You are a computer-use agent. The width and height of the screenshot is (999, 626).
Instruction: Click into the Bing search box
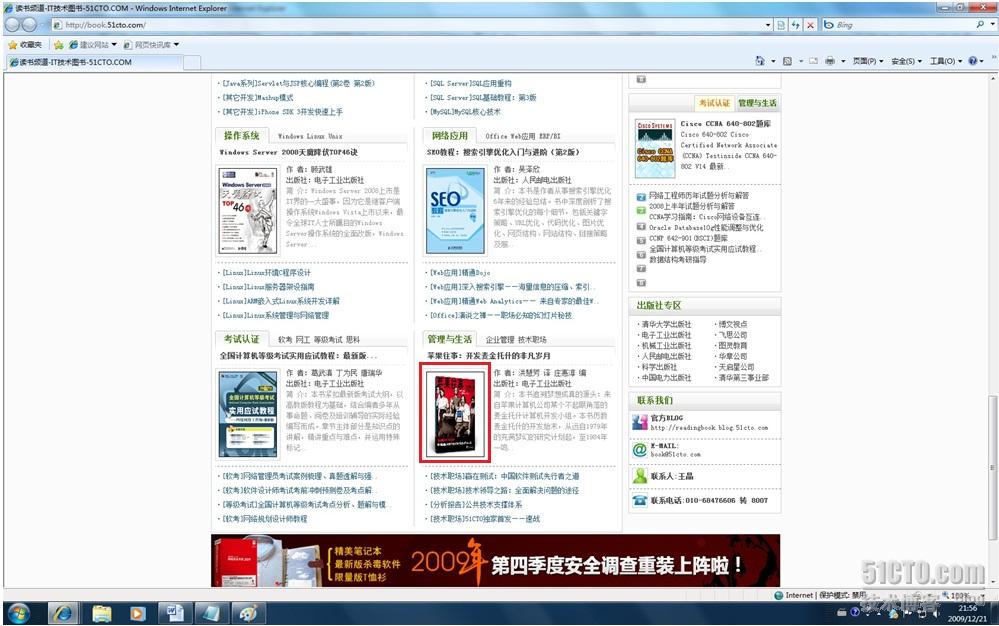[898, 24]
